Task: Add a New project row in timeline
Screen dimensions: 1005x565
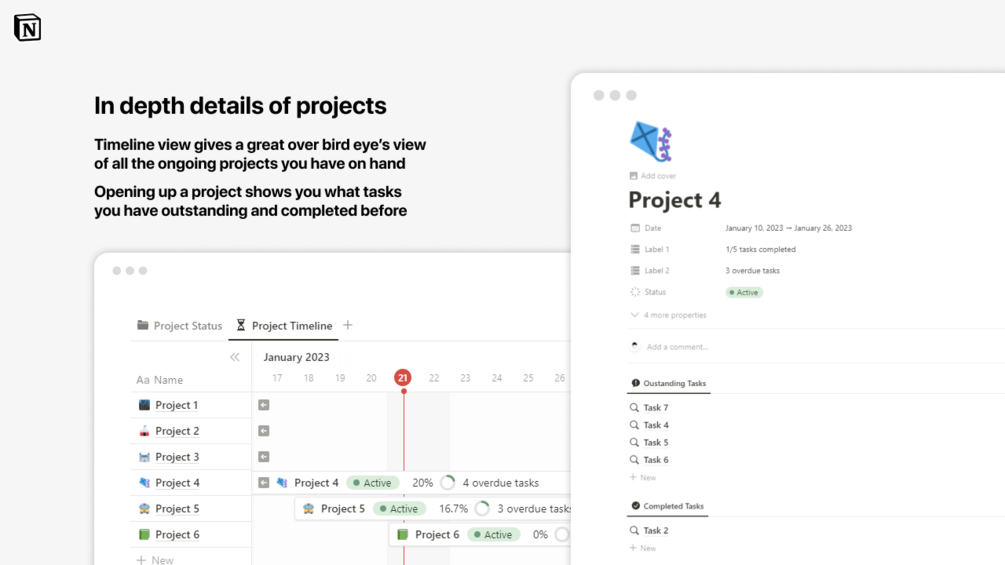Action: coord(154,560)
